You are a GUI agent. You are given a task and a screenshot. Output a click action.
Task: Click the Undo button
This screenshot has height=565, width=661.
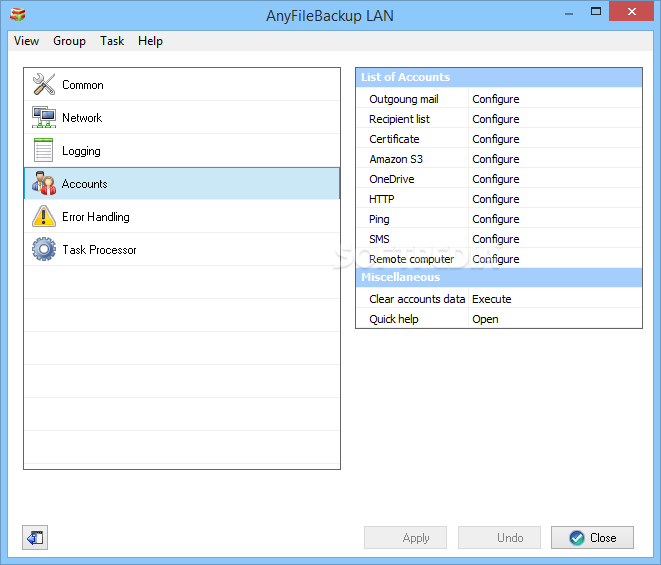tap(500, 538)
